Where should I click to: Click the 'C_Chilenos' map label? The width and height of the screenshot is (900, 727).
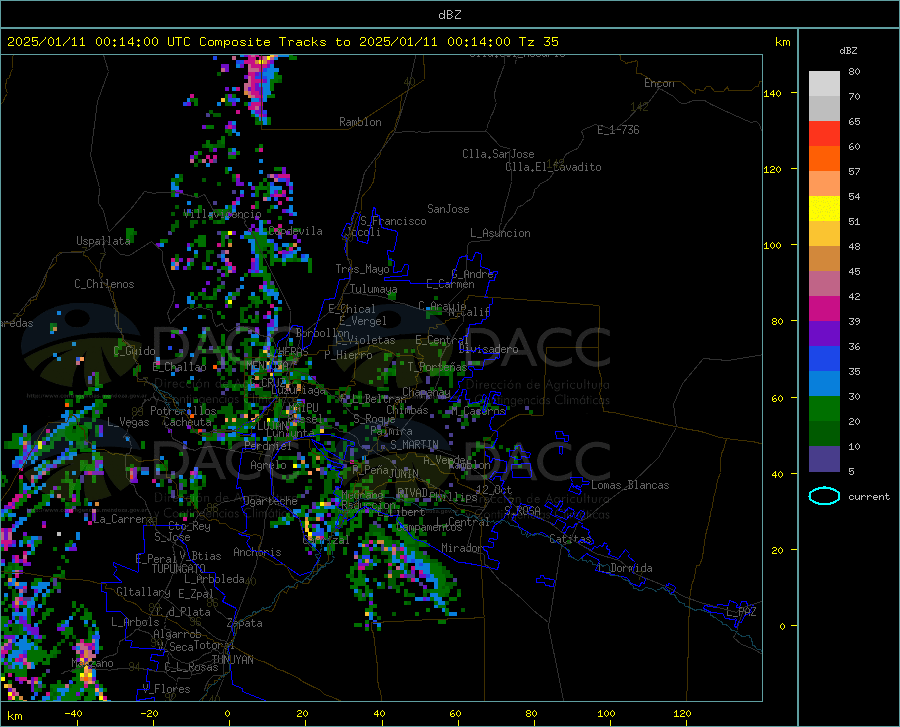104,283
